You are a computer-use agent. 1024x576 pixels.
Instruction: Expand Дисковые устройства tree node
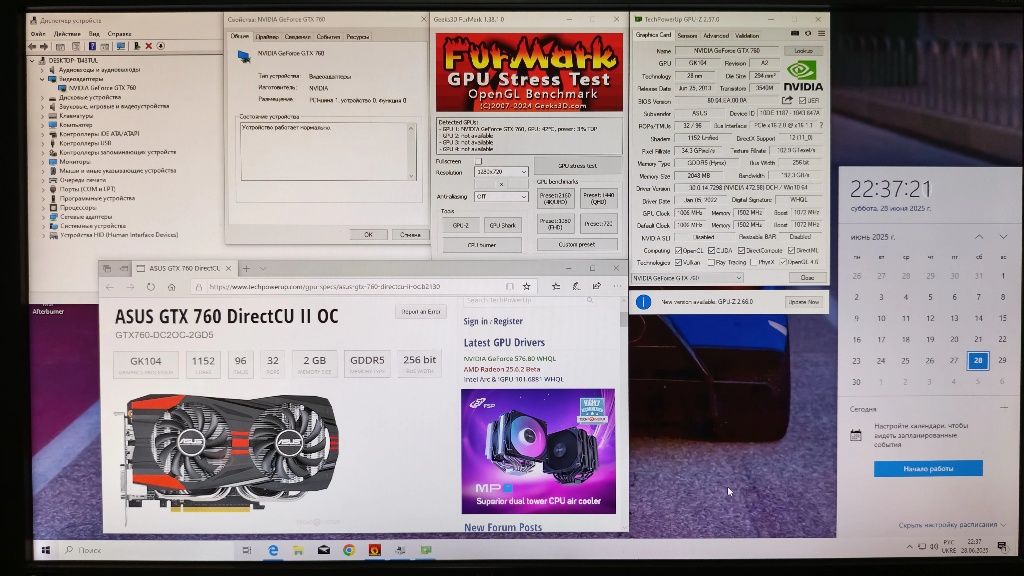42,97
